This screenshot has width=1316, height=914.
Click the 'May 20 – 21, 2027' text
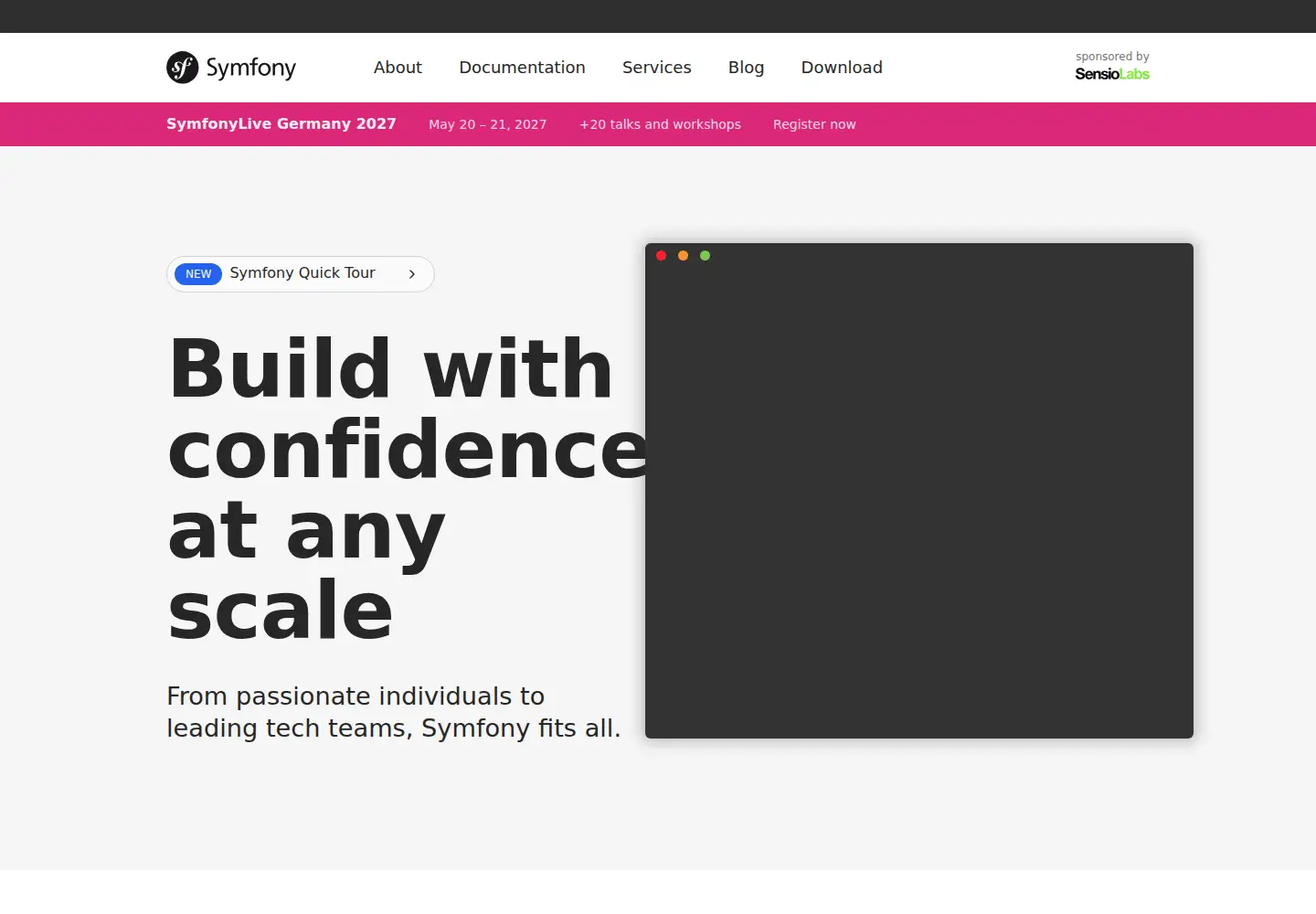(488, 124)
